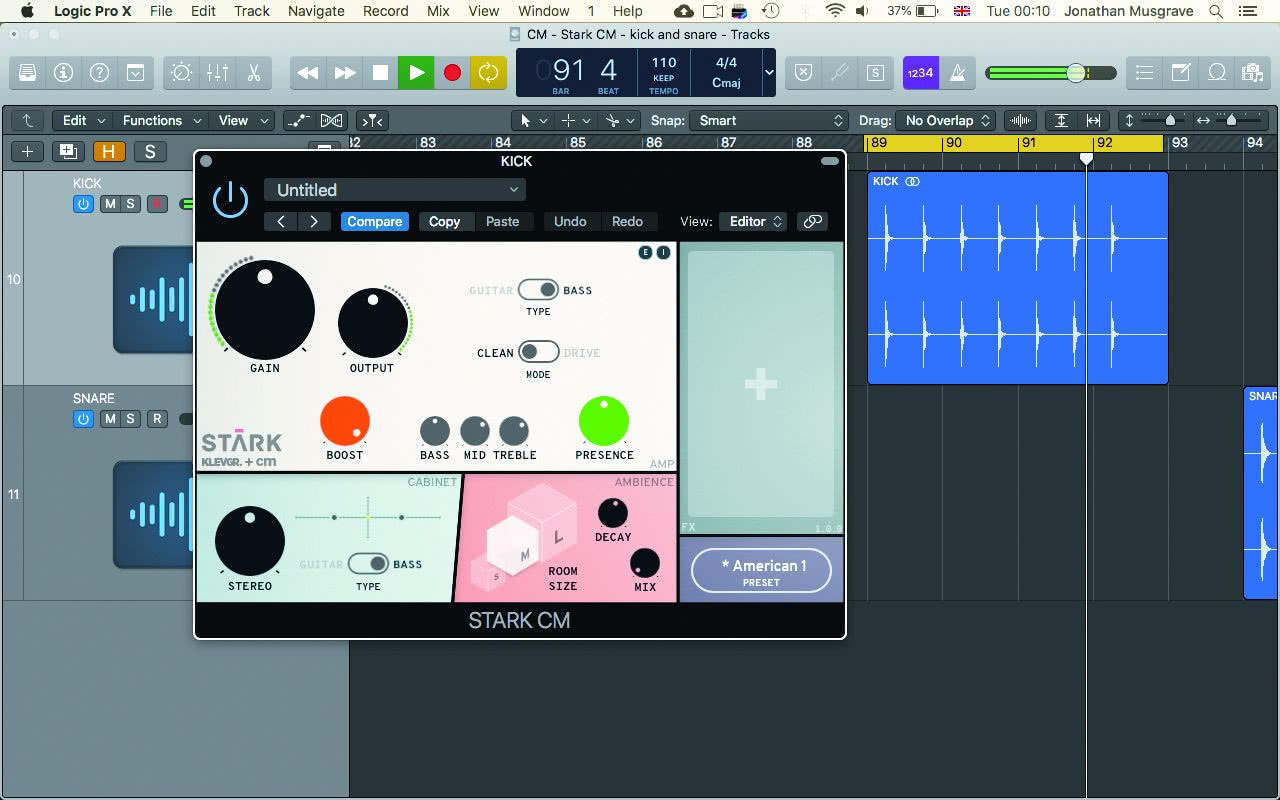Click the plugin Link chain icon
The width and height of the screenshot is (1280, 800).
pos(813,222)
